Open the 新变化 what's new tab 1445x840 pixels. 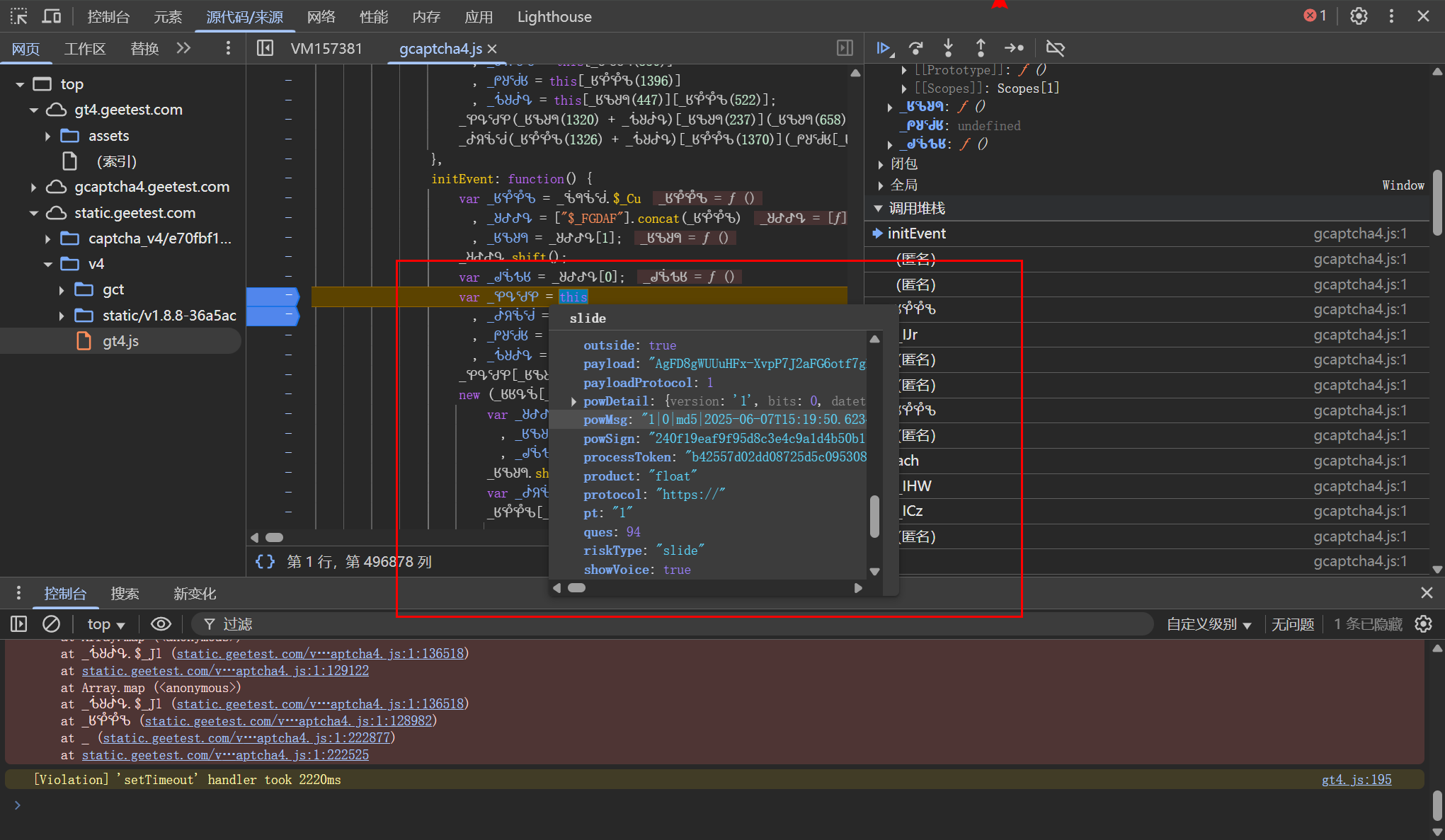tap(195, 593)
